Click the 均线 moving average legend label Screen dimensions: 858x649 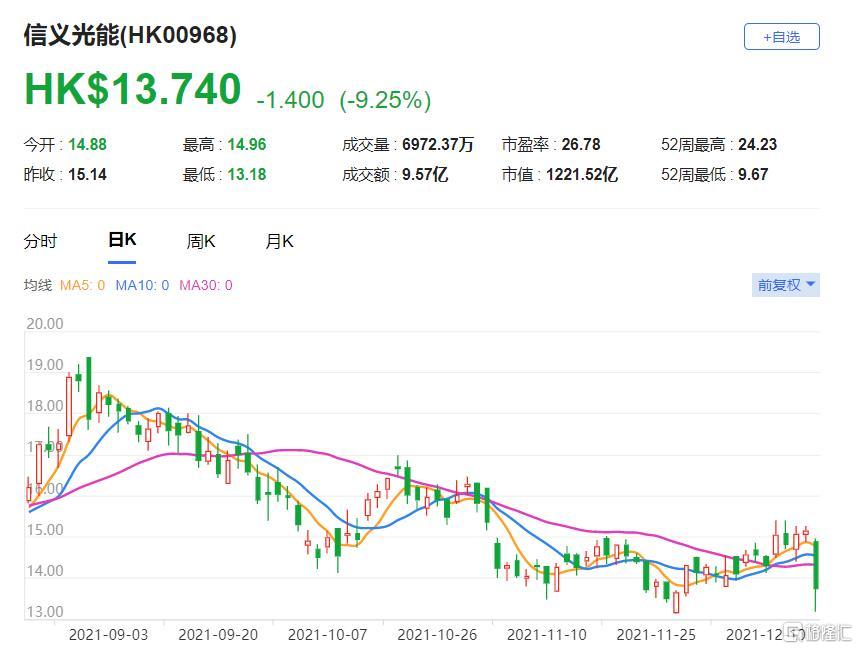[38, 285]
